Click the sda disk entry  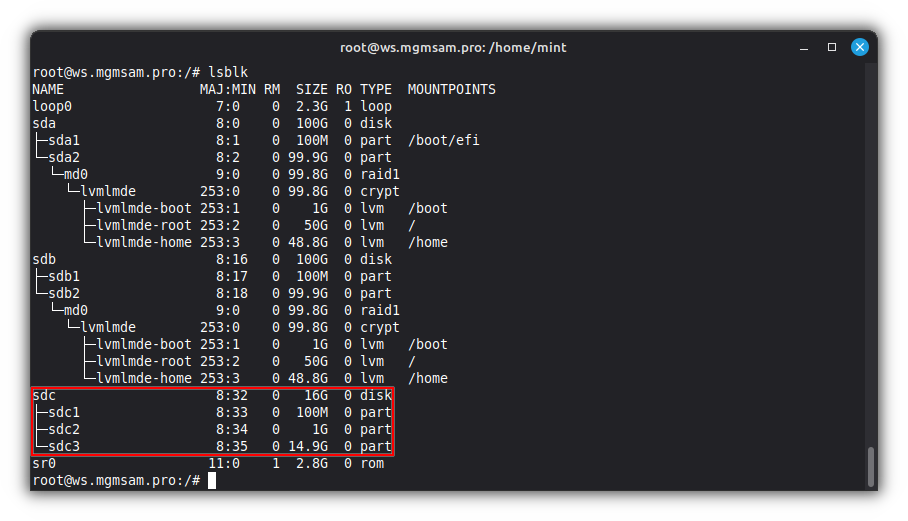click(x=45, y=123)
